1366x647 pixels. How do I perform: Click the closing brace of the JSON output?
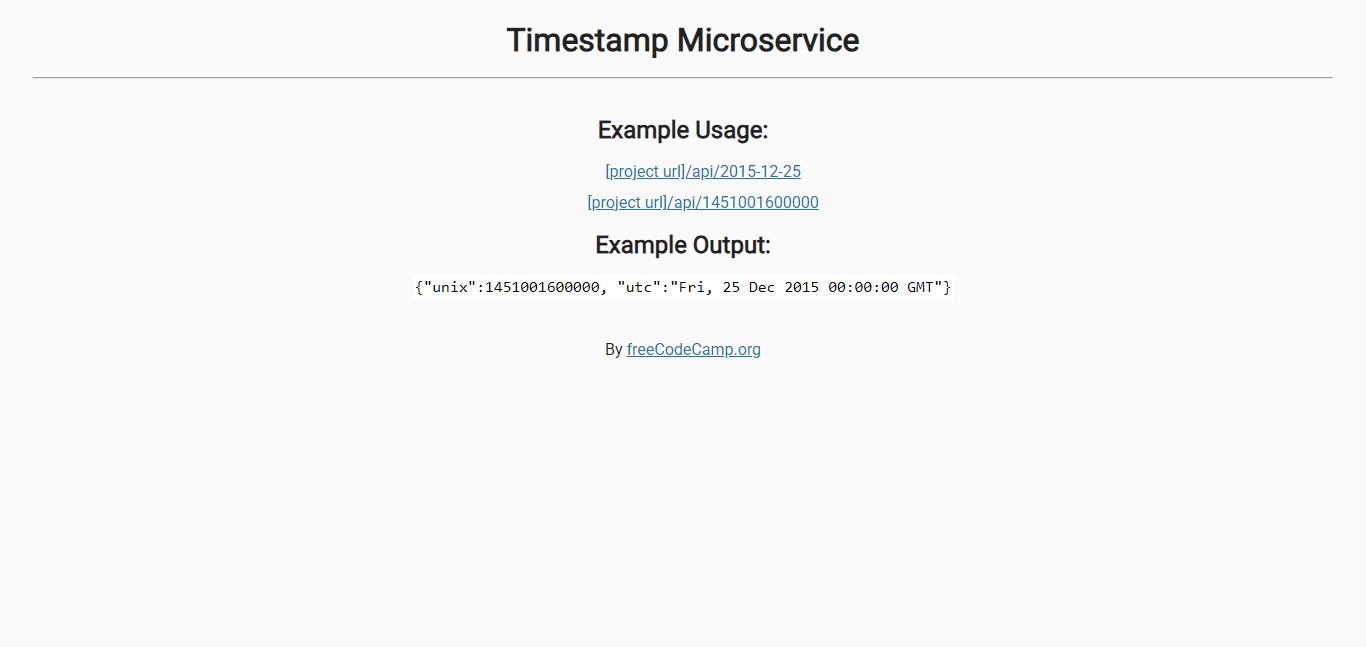pyautogui.click(x=947, y=287)
